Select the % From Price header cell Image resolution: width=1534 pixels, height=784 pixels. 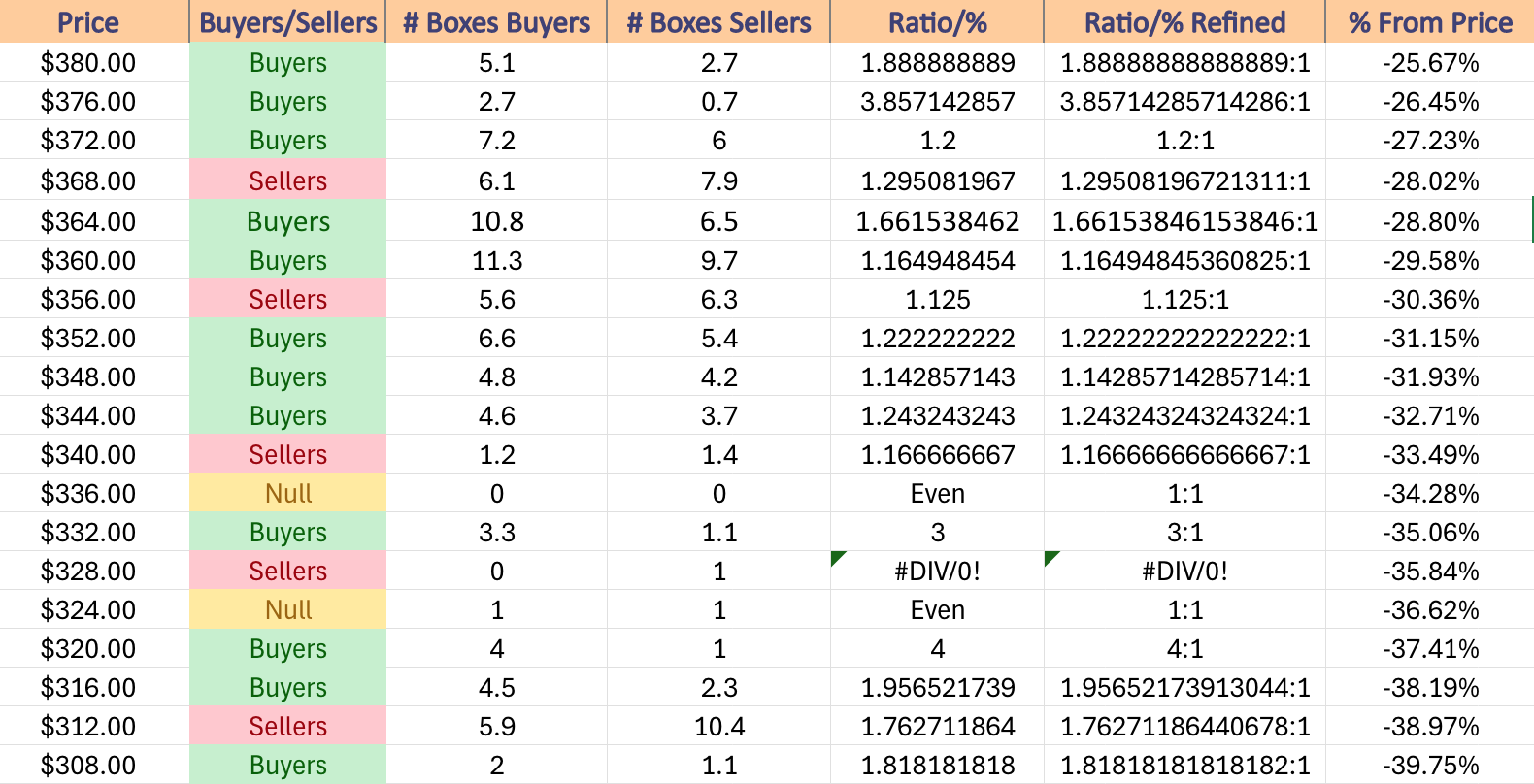[x=1430, y=21]
